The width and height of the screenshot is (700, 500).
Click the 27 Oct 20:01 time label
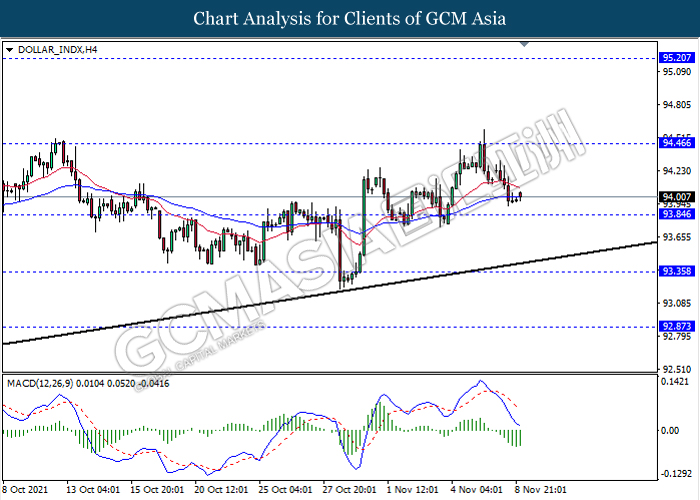point(348,490)
